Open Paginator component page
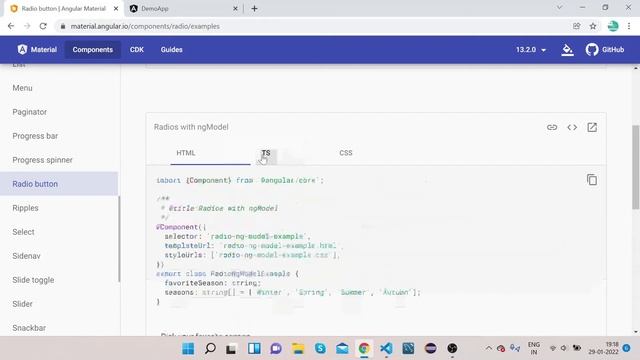Screen dimensions: 640x360 [29, 112]
